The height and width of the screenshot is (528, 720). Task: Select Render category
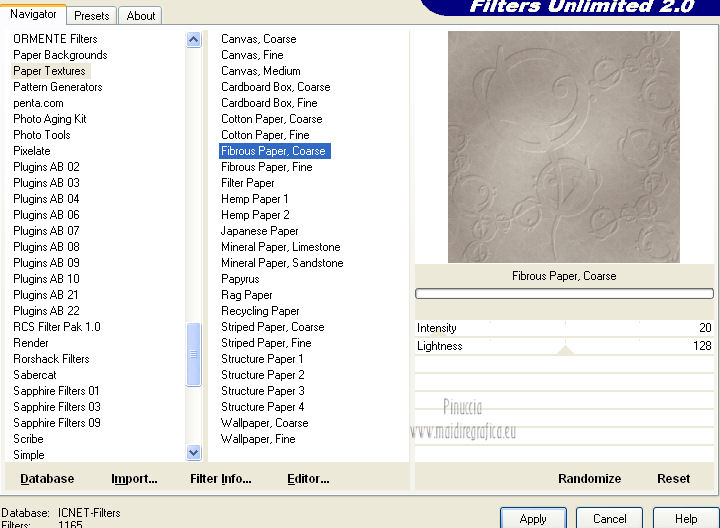31,343
